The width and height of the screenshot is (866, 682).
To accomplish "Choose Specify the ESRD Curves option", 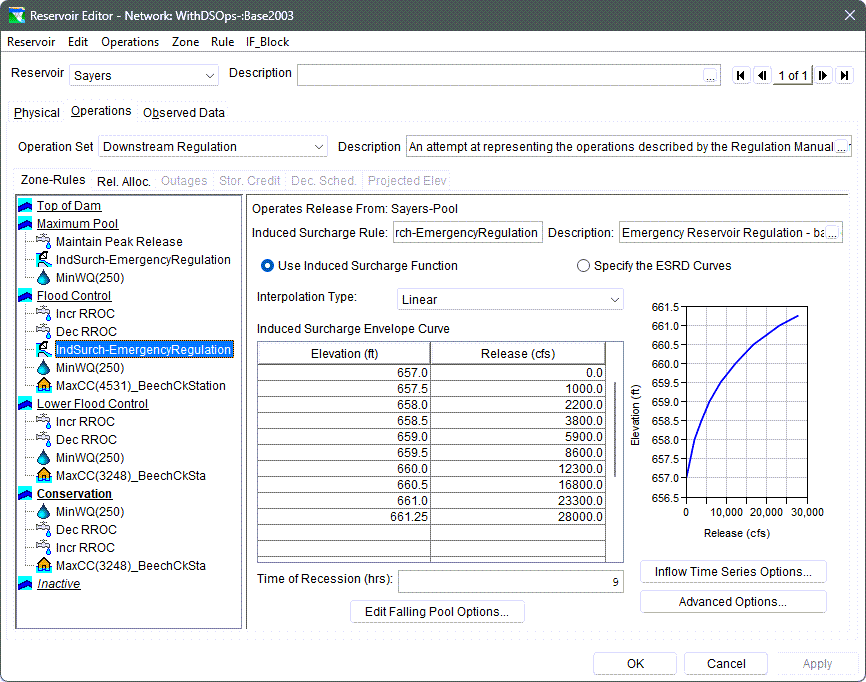I will click(584, 266).
